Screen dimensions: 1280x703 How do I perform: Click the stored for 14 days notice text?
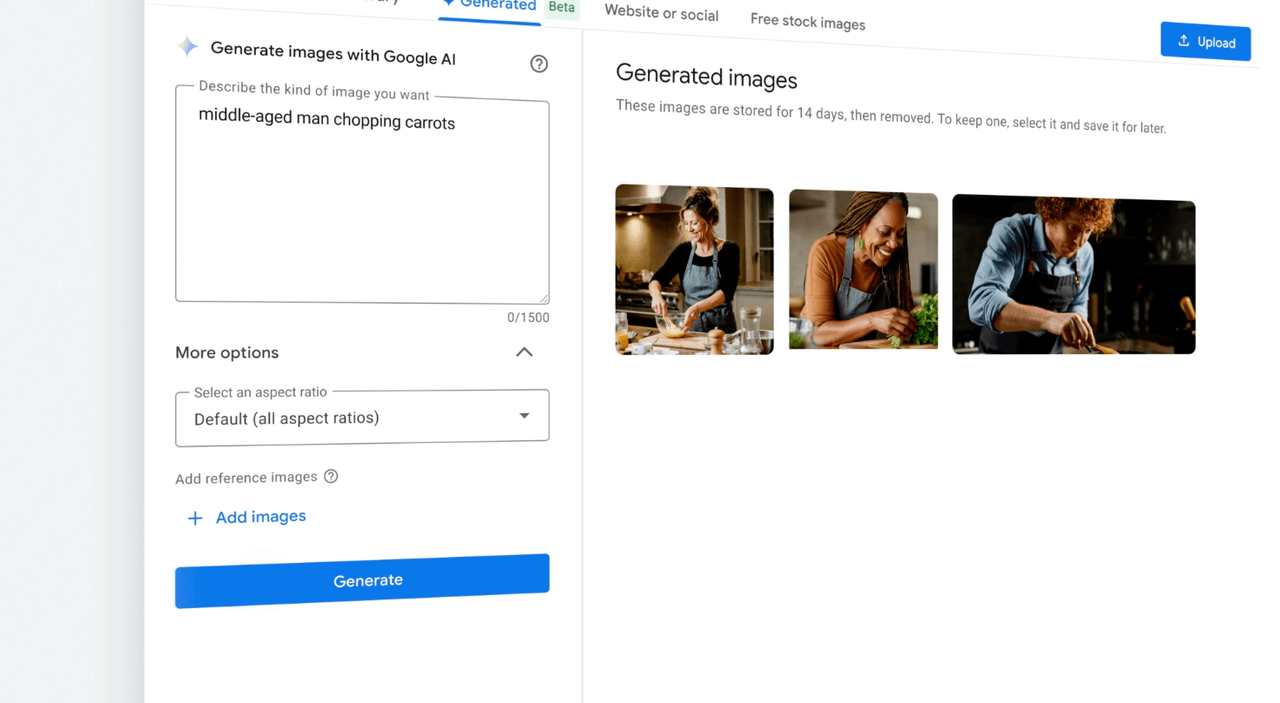tap(890, 118)
